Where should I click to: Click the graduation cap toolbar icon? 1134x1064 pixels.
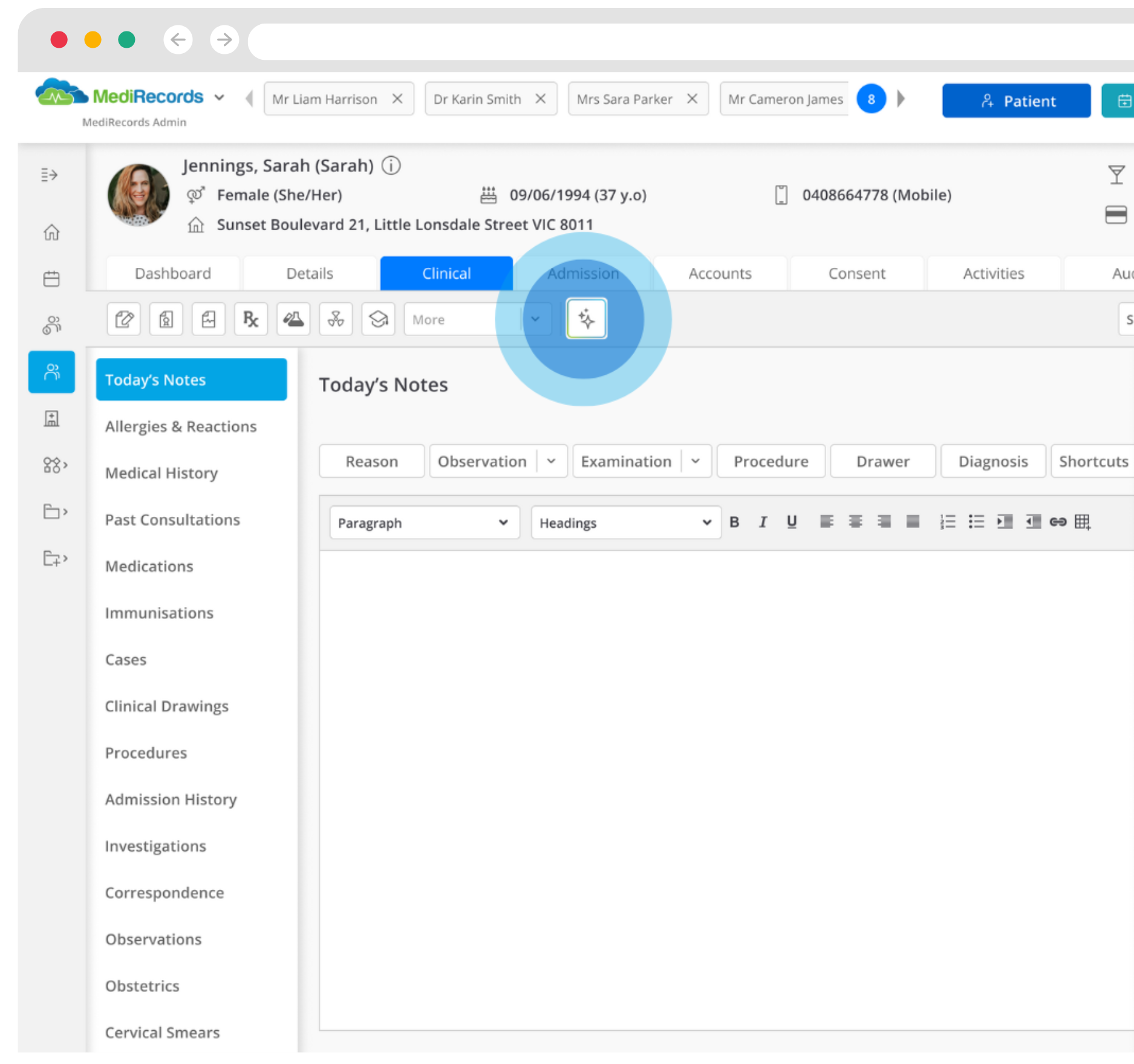point(378,319)
